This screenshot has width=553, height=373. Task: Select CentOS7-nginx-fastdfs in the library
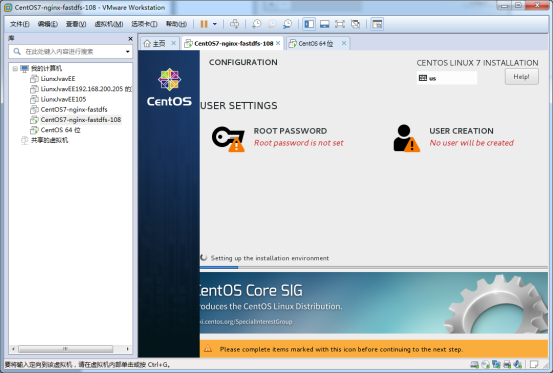pyautogui.click(x=74, y=109)
